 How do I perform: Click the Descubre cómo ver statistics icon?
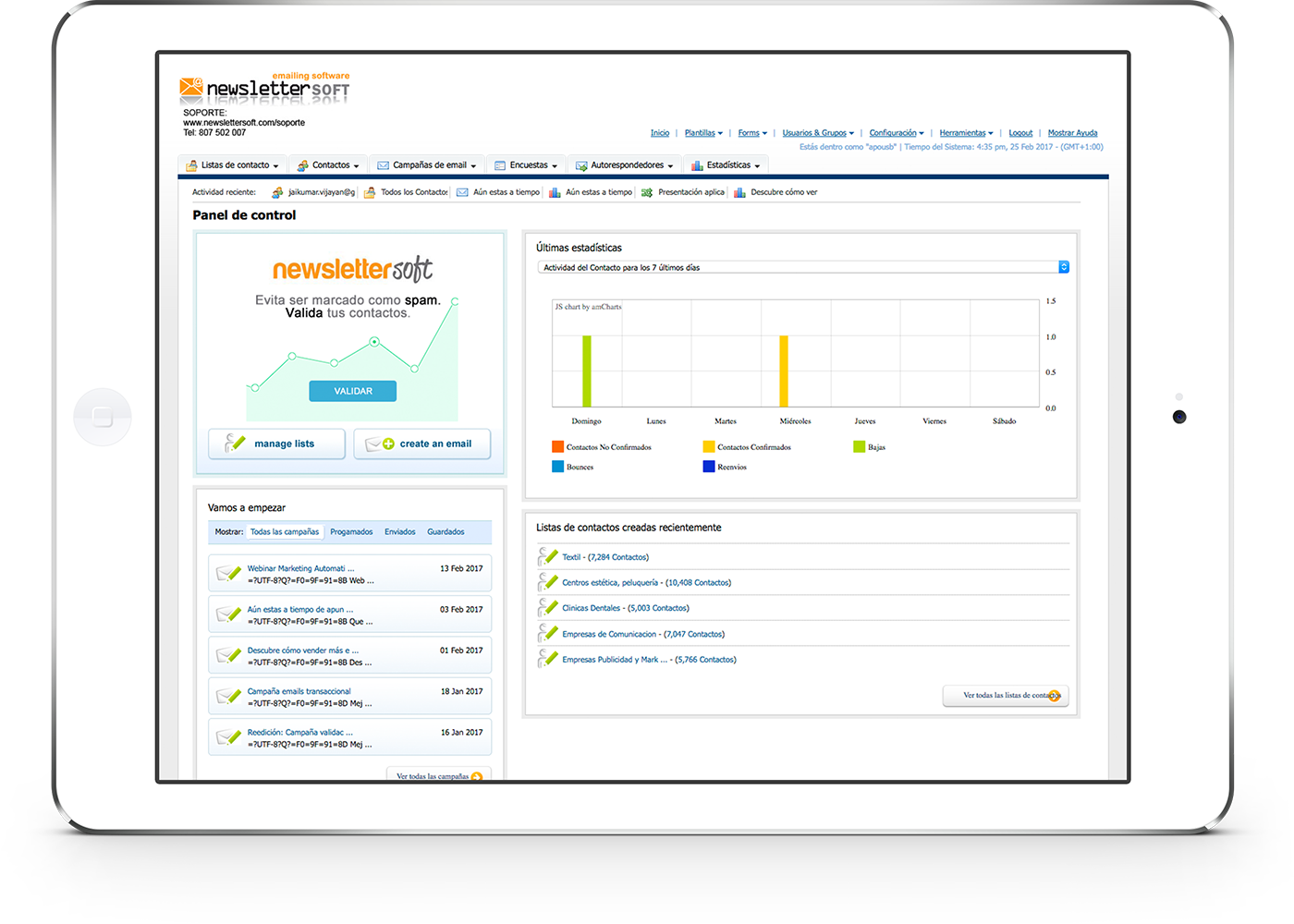[x=739, y=192]
